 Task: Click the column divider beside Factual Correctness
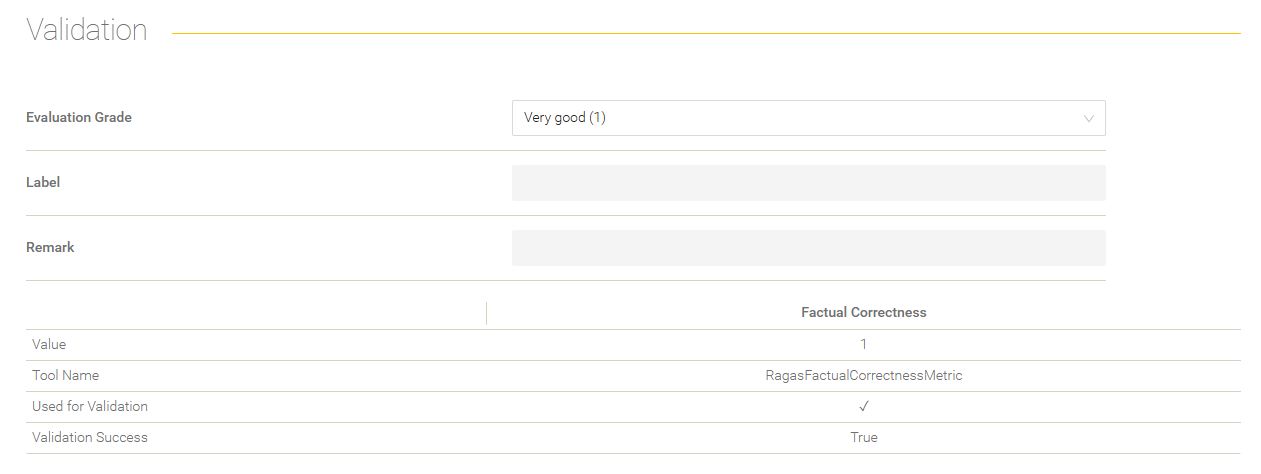pos(486,313)
